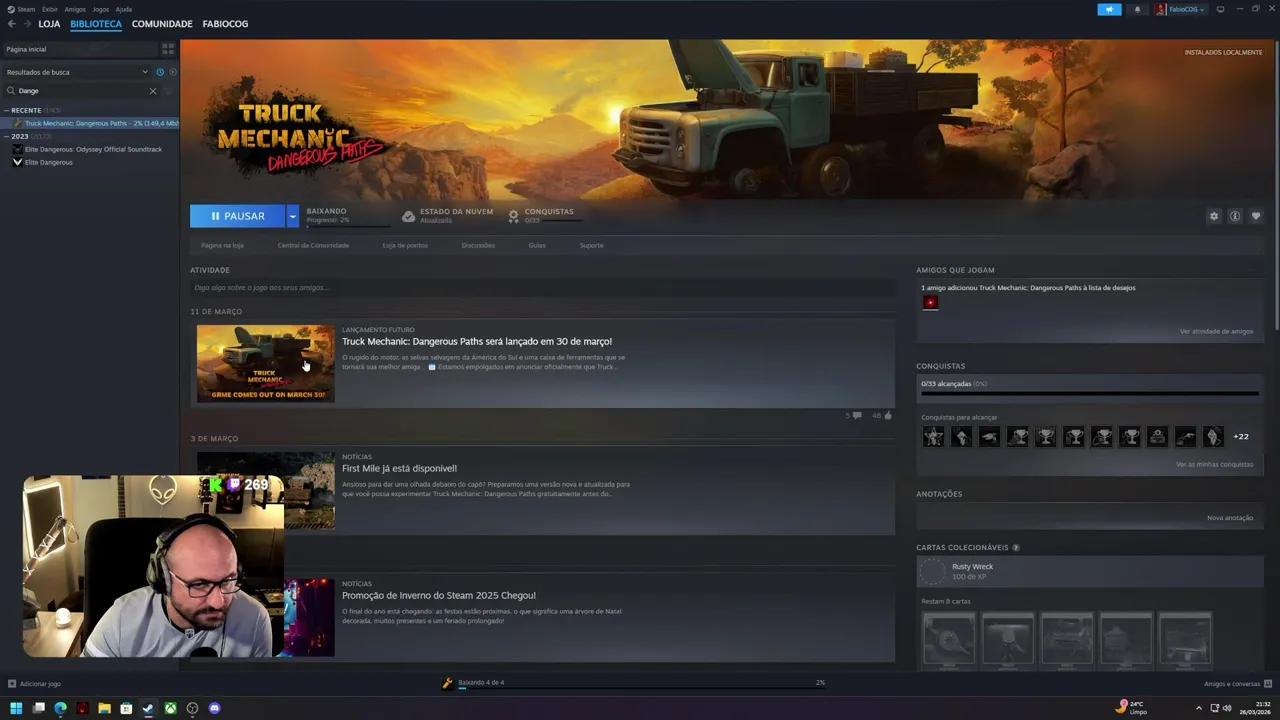
Task: Open the announcements megaphone icon
Action: 1109,9
